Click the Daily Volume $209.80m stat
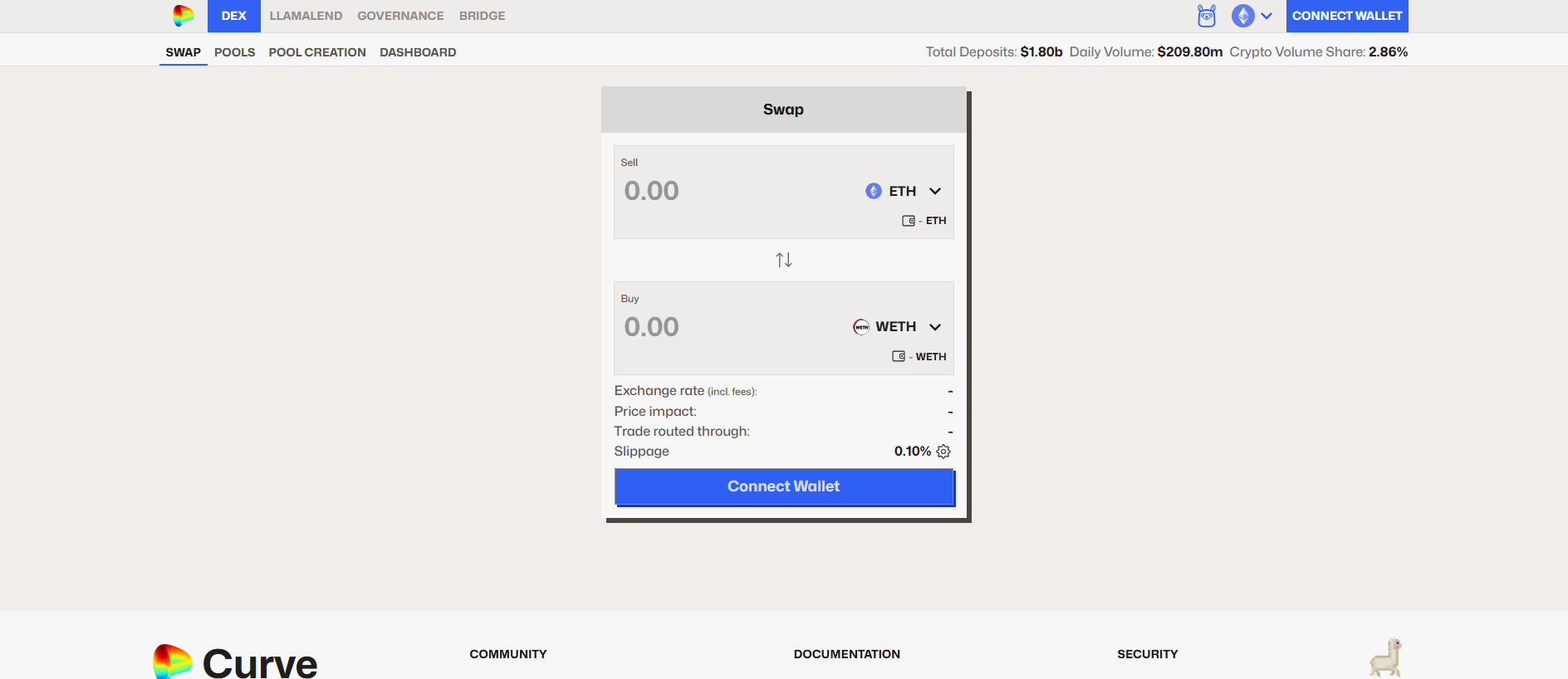The width and height of the screenshot is (1568, 679). 1146,52
